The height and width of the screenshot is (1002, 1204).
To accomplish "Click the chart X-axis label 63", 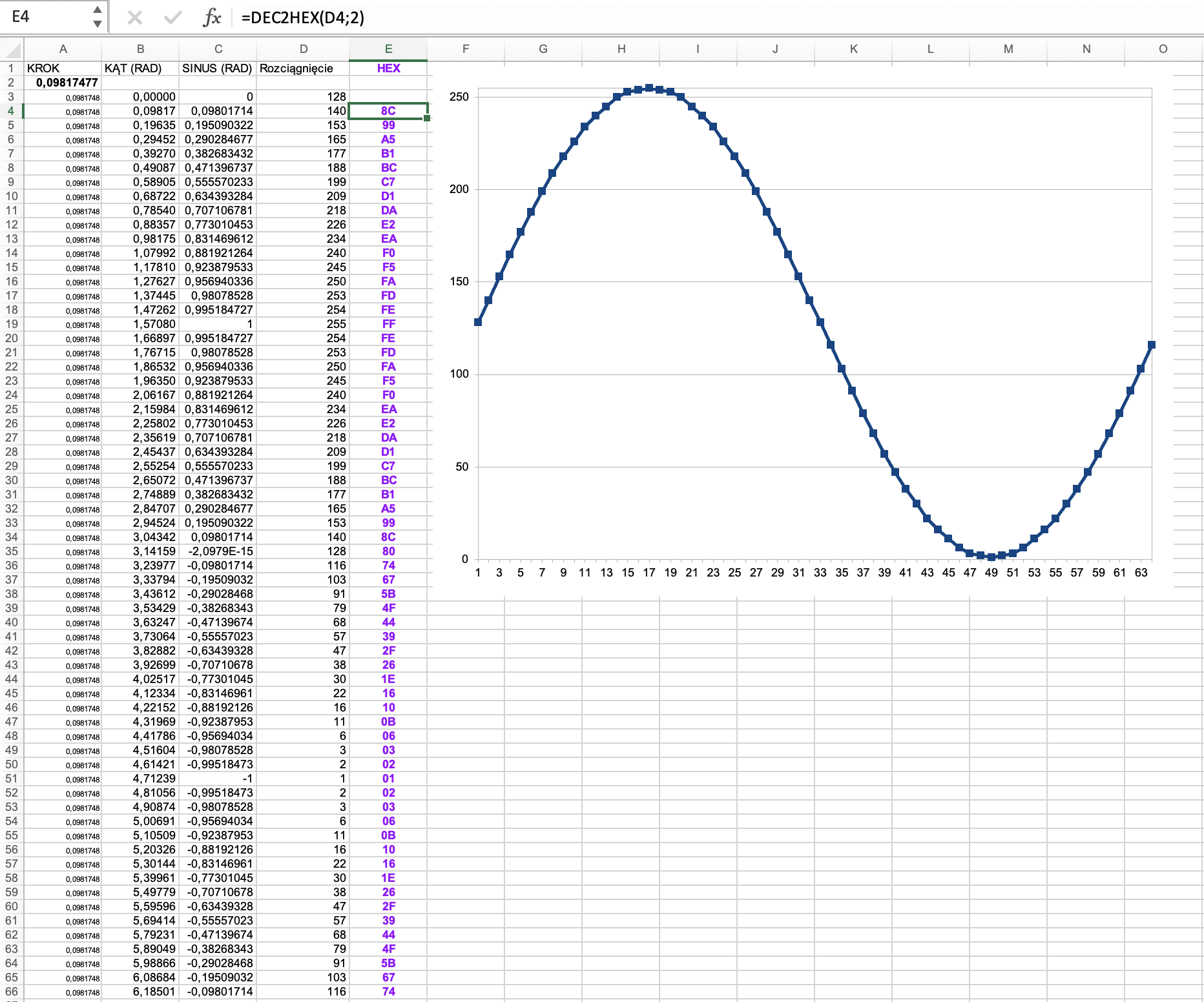I will click(x=1141, y=573).
